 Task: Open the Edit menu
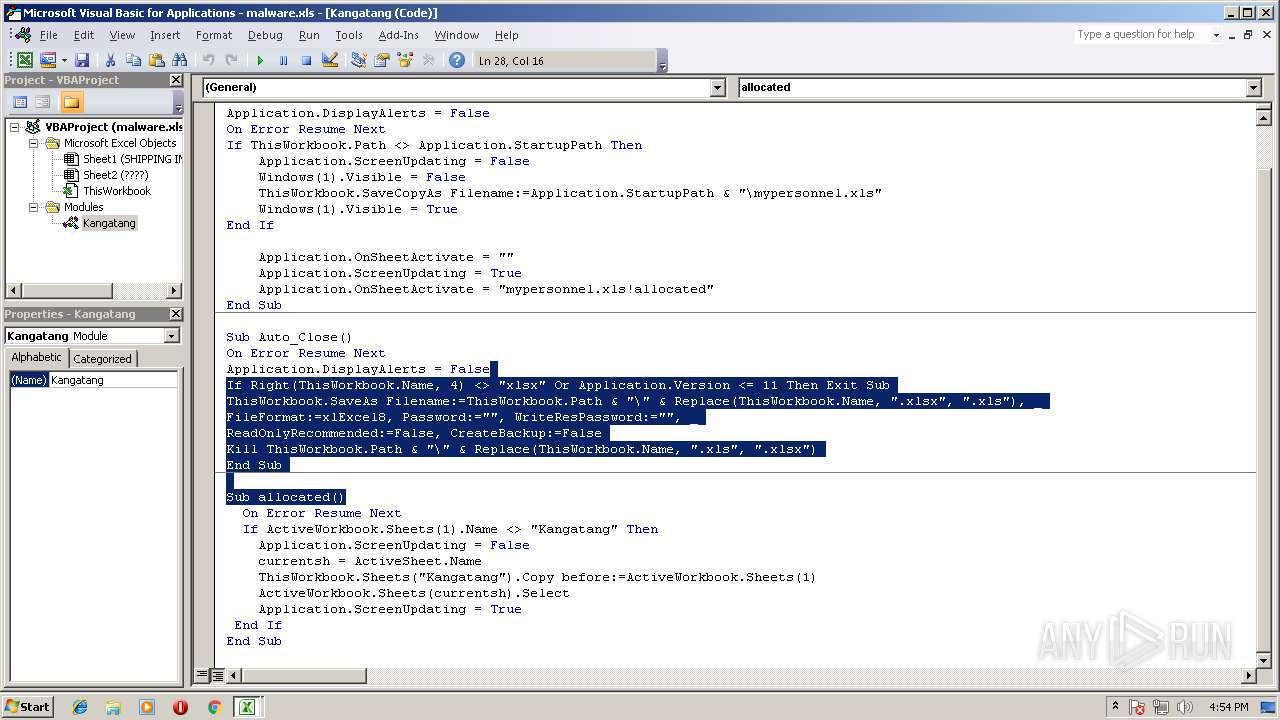[x=84, y=35]
